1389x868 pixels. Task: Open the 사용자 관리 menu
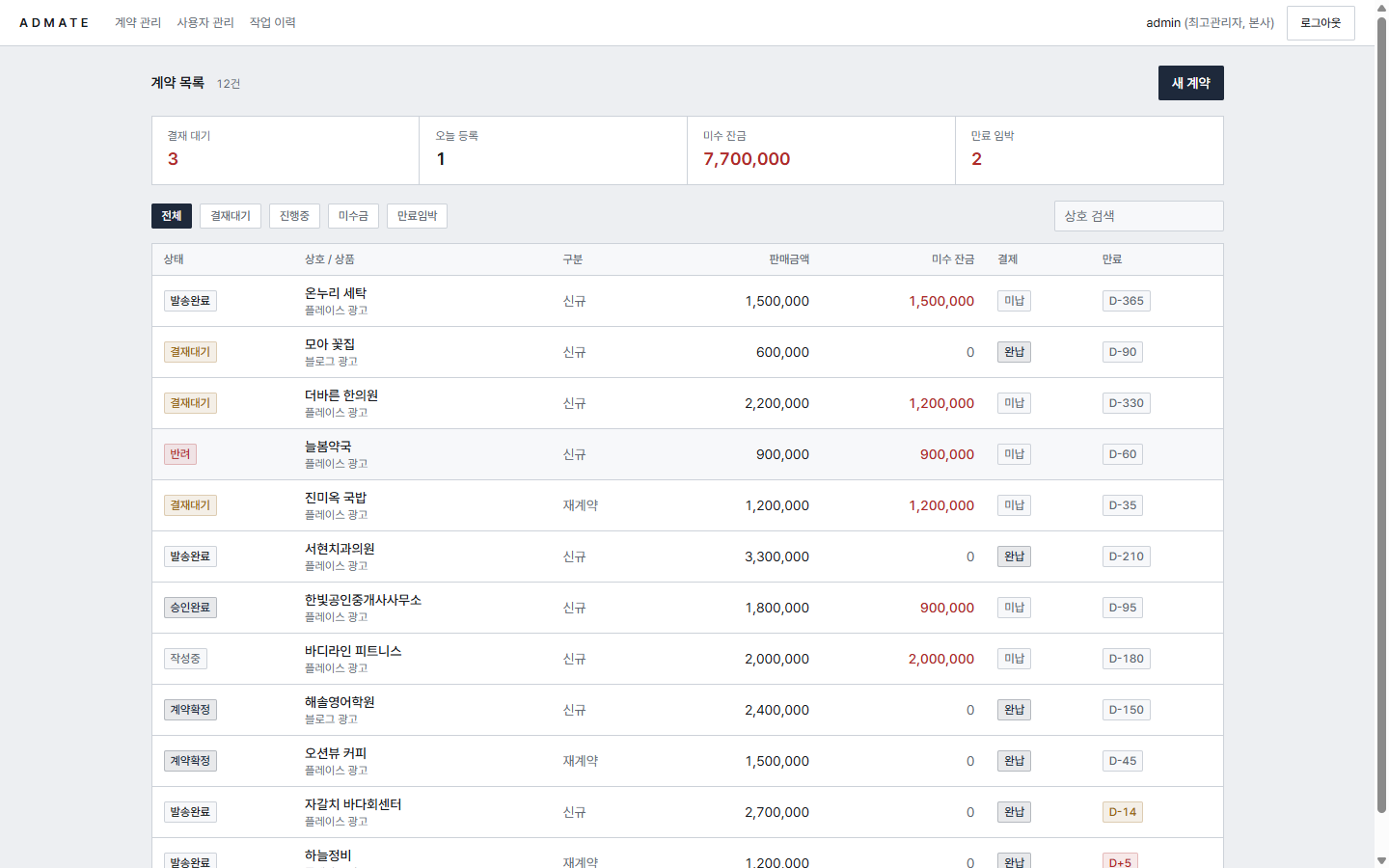205,23
